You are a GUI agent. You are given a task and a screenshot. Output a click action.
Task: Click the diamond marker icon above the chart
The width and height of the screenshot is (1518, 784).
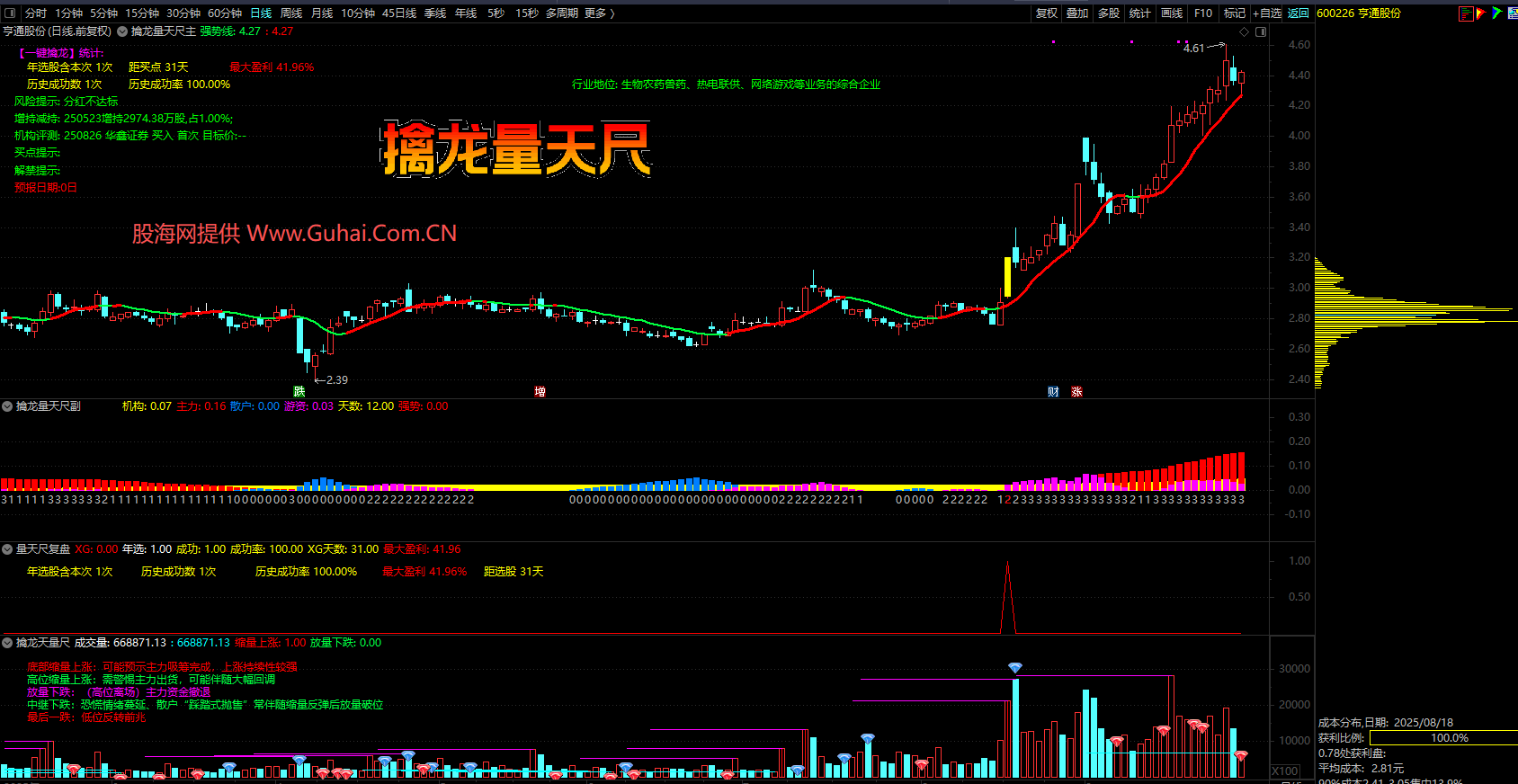click(x=1245, y=31)
